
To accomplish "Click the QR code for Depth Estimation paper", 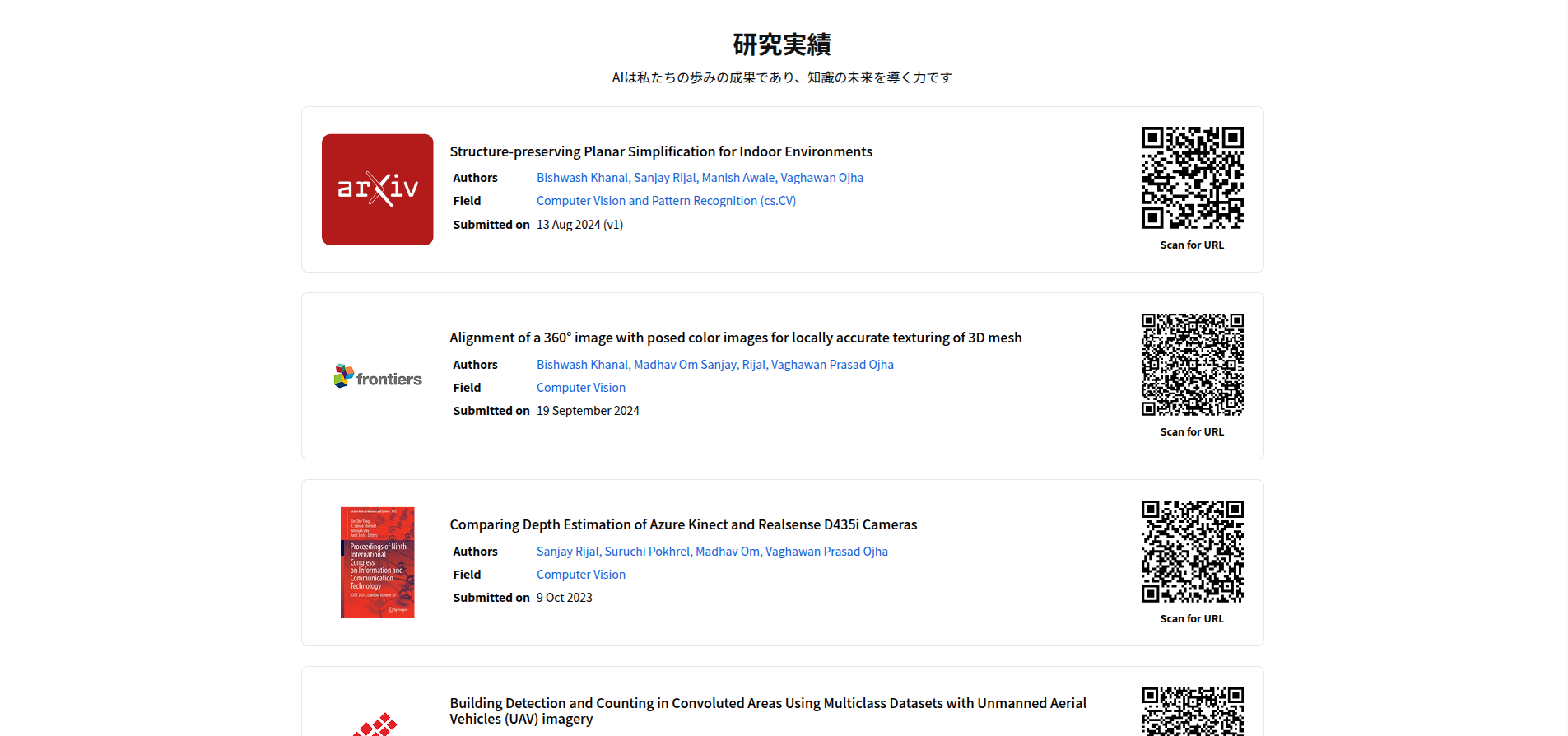I will 1191,552.
